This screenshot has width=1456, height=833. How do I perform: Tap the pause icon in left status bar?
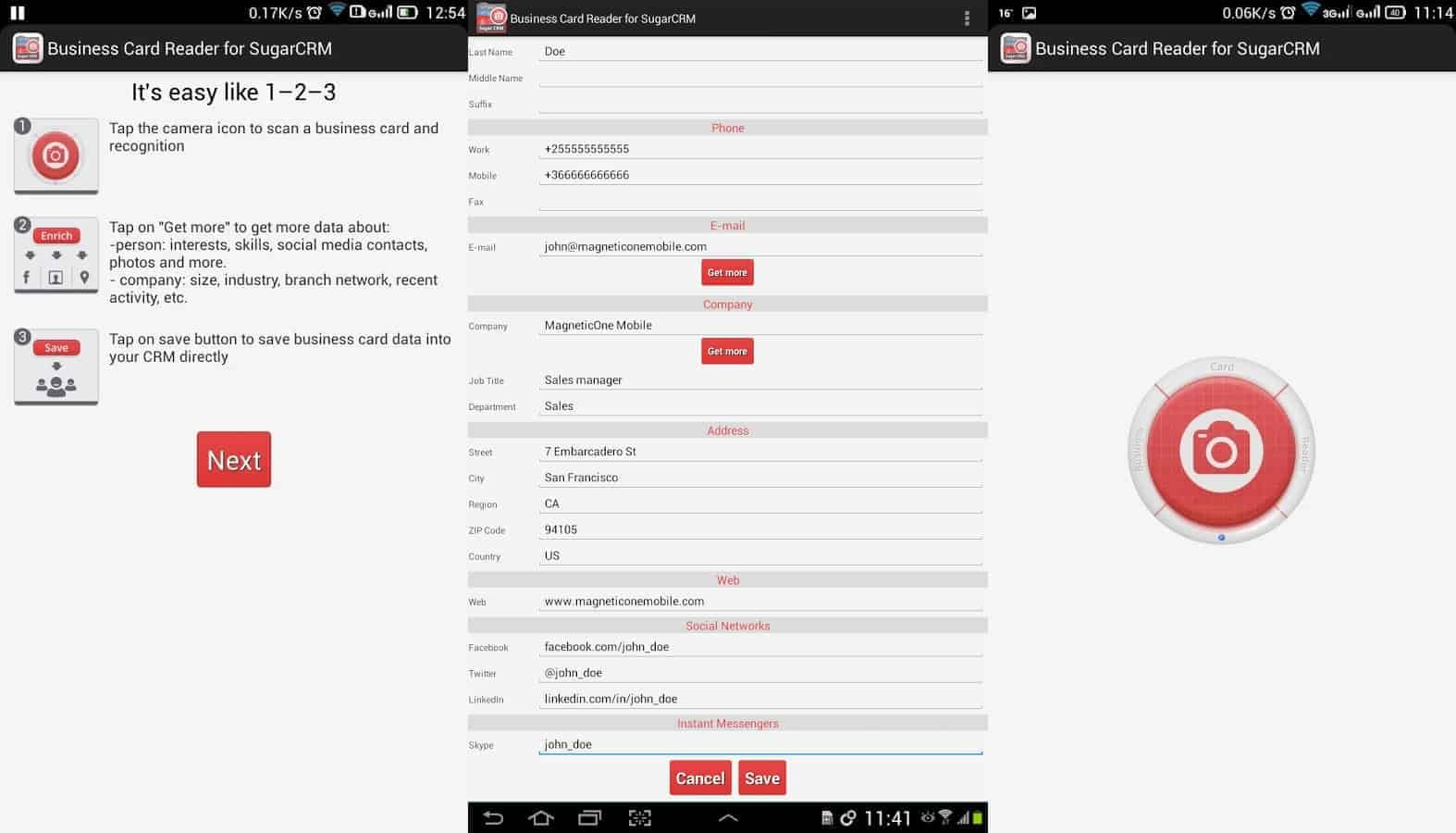(x=17, y=13)
